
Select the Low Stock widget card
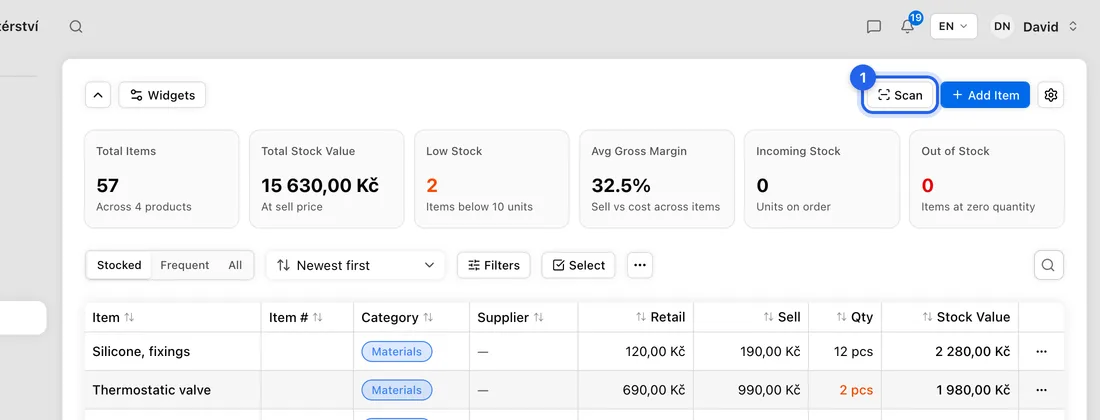pyautogui.click(x=492, y=179)
